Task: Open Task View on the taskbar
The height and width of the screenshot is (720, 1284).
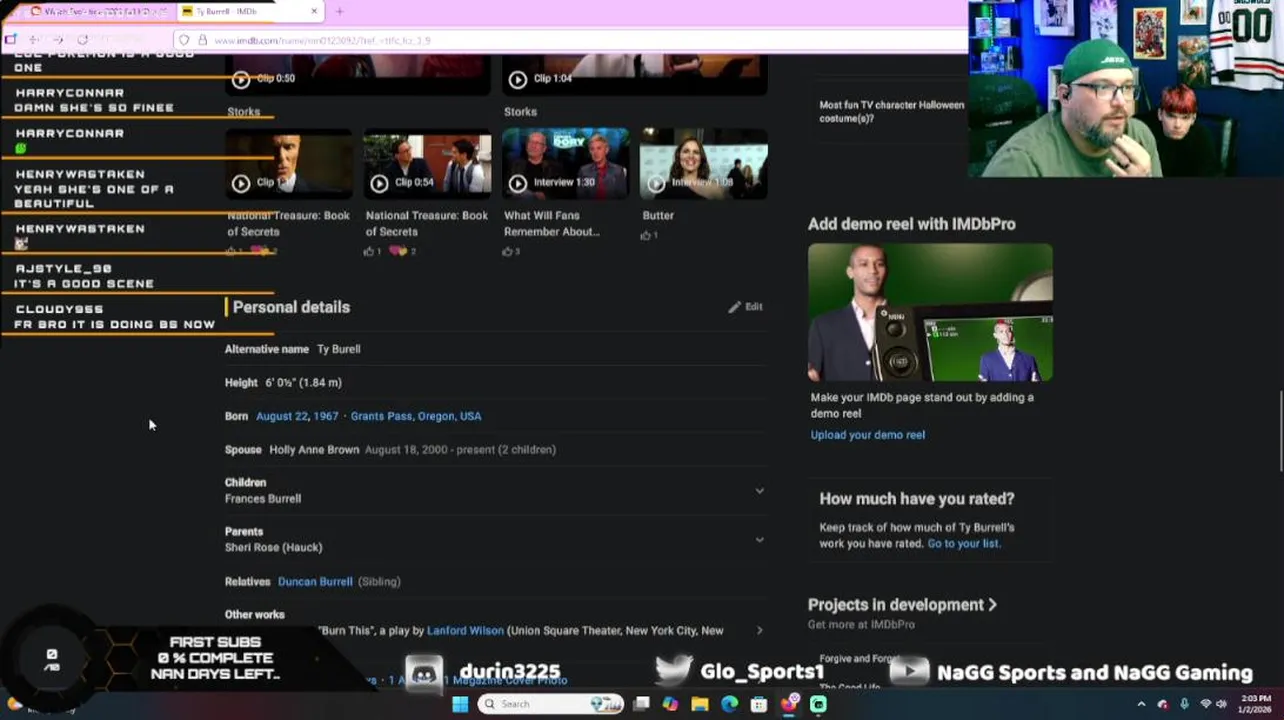Action: (642, 704)
